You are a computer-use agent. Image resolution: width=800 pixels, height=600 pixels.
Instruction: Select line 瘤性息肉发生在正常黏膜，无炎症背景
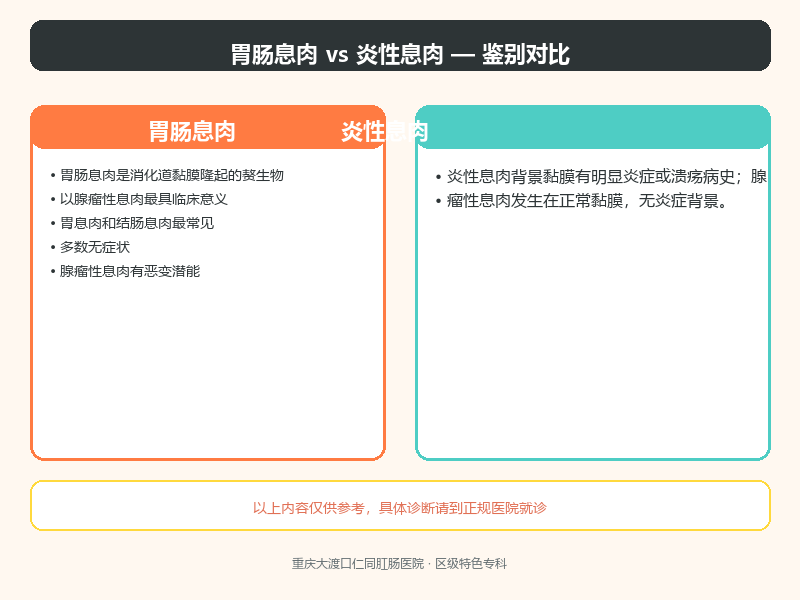coord(587,201)
